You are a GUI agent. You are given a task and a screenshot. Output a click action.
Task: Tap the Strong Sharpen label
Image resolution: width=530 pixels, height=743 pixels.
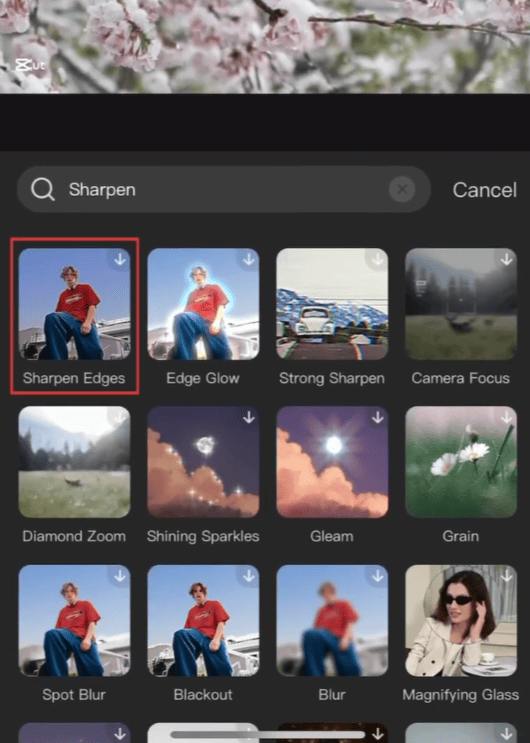click(332, 379)
